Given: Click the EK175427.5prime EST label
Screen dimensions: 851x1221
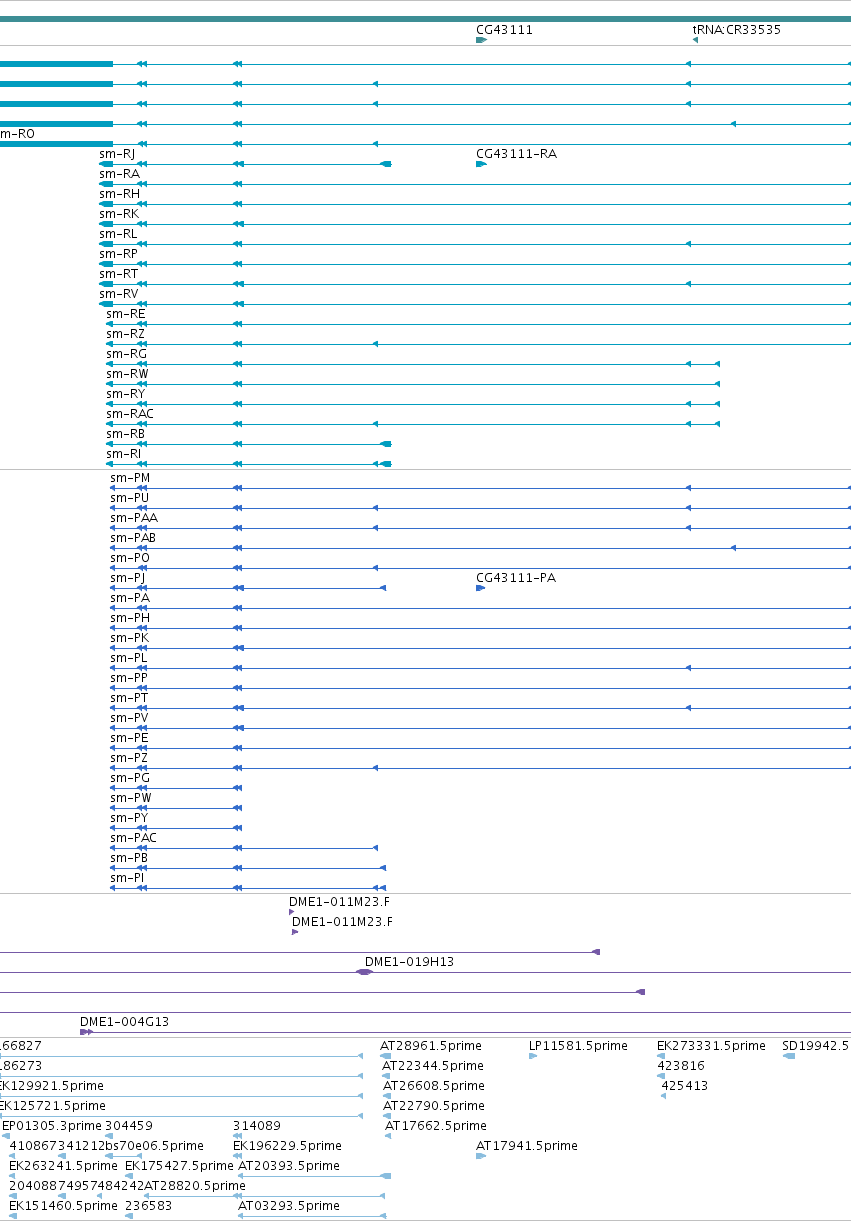Looking at the screenshot, I should (179, 1166).
